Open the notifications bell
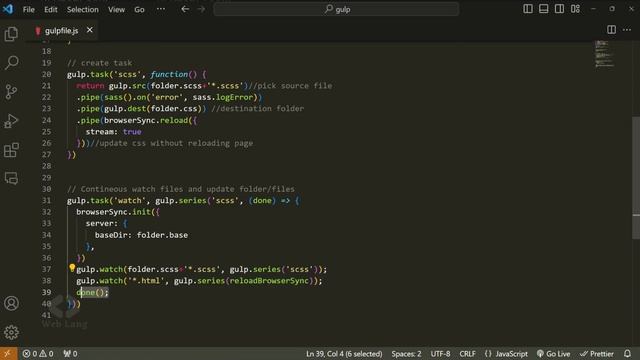 [627, 353]
